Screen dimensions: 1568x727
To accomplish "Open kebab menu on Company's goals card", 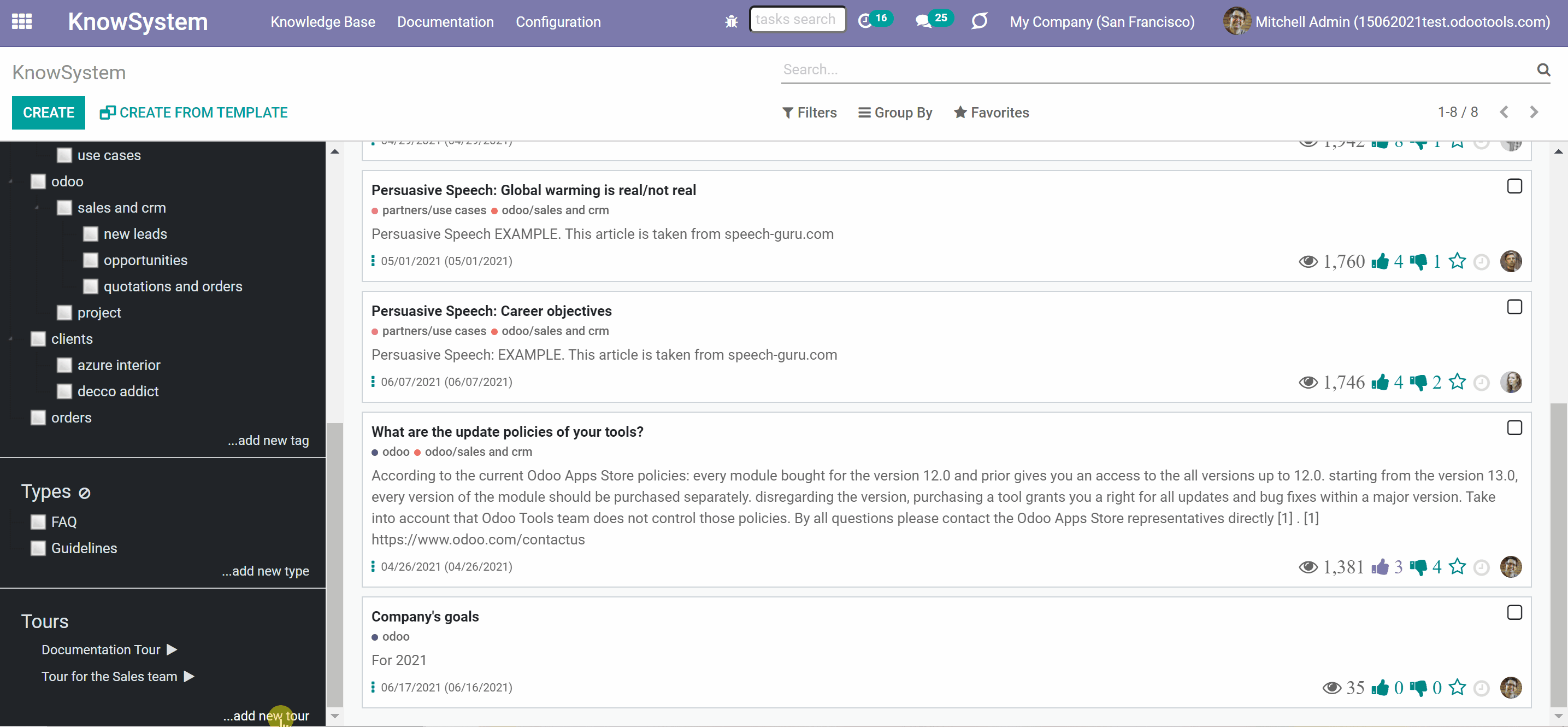I will (373, 688).
